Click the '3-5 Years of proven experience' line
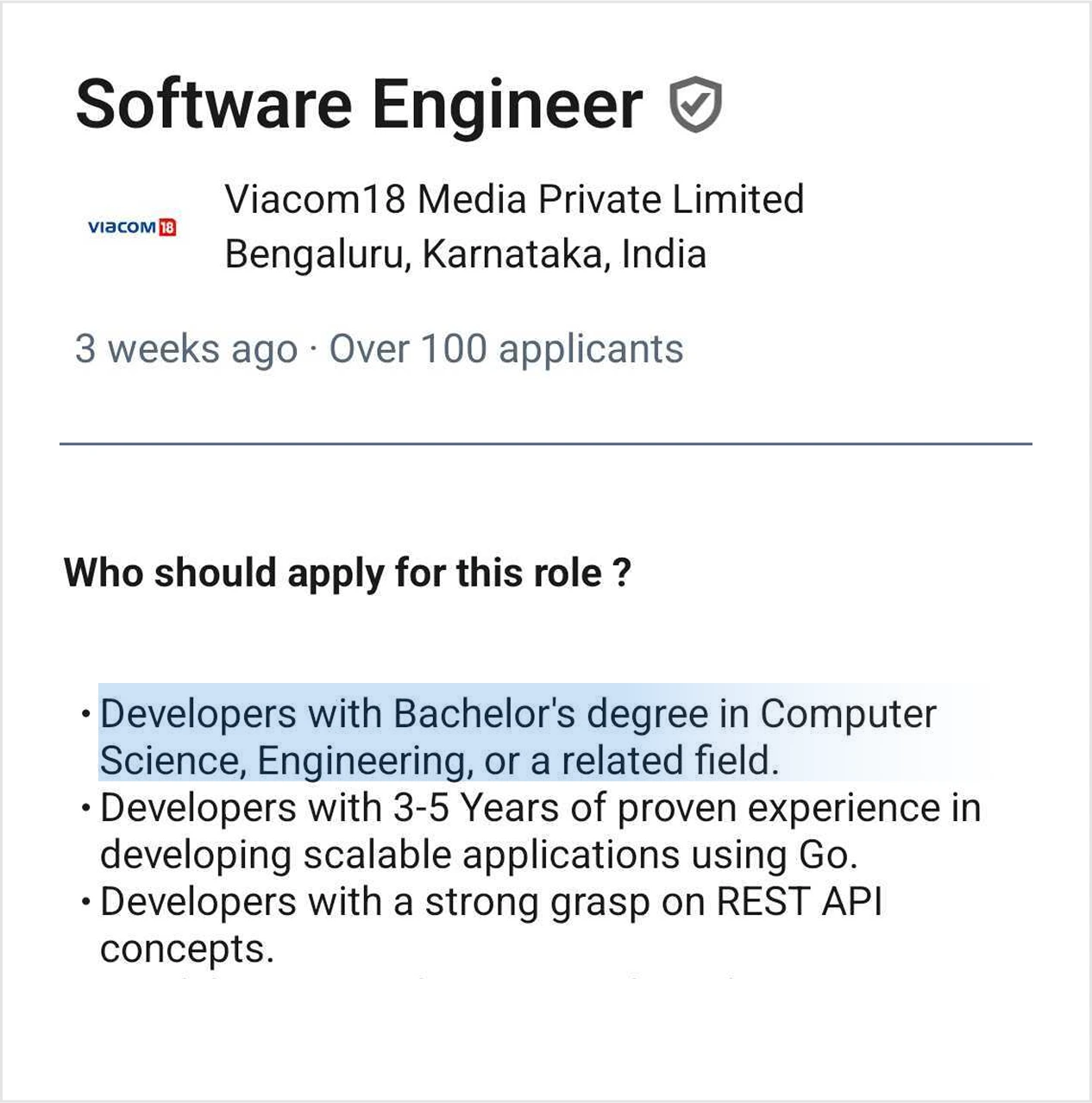This screenshot has height=1103, width=1092. point(540,808)
